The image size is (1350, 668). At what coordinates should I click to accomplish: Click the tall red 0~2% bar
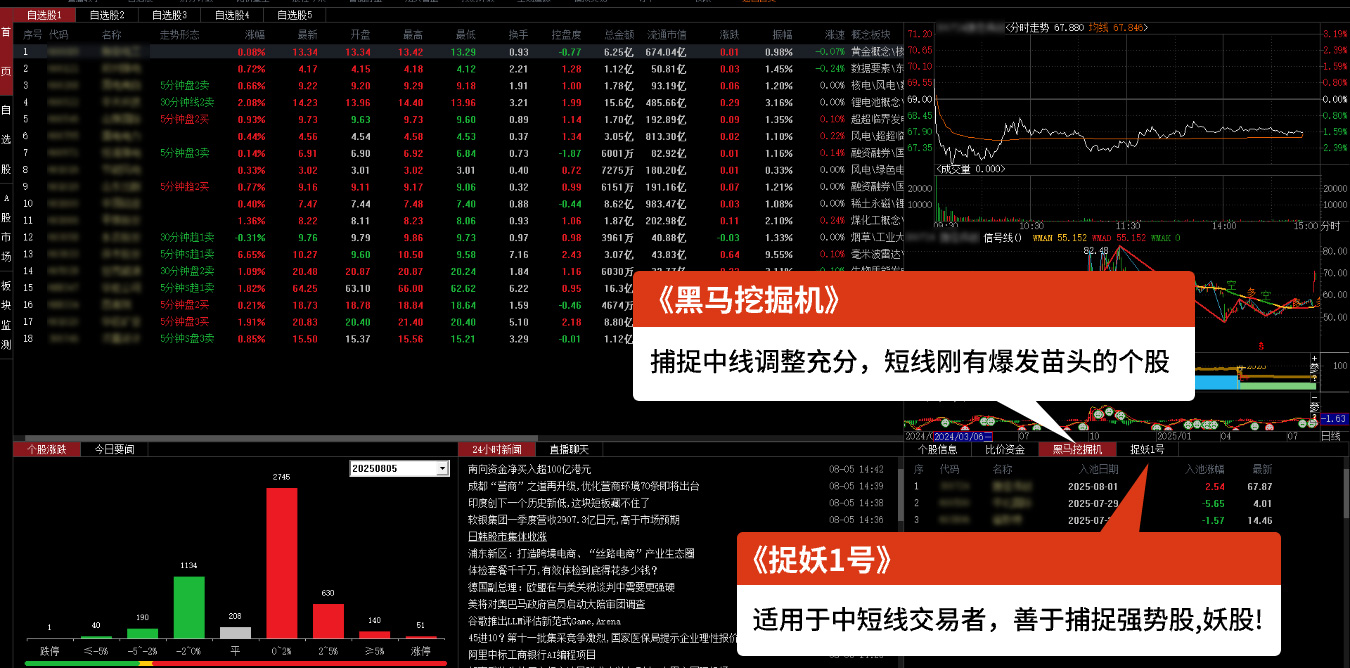tap(281, 560)
